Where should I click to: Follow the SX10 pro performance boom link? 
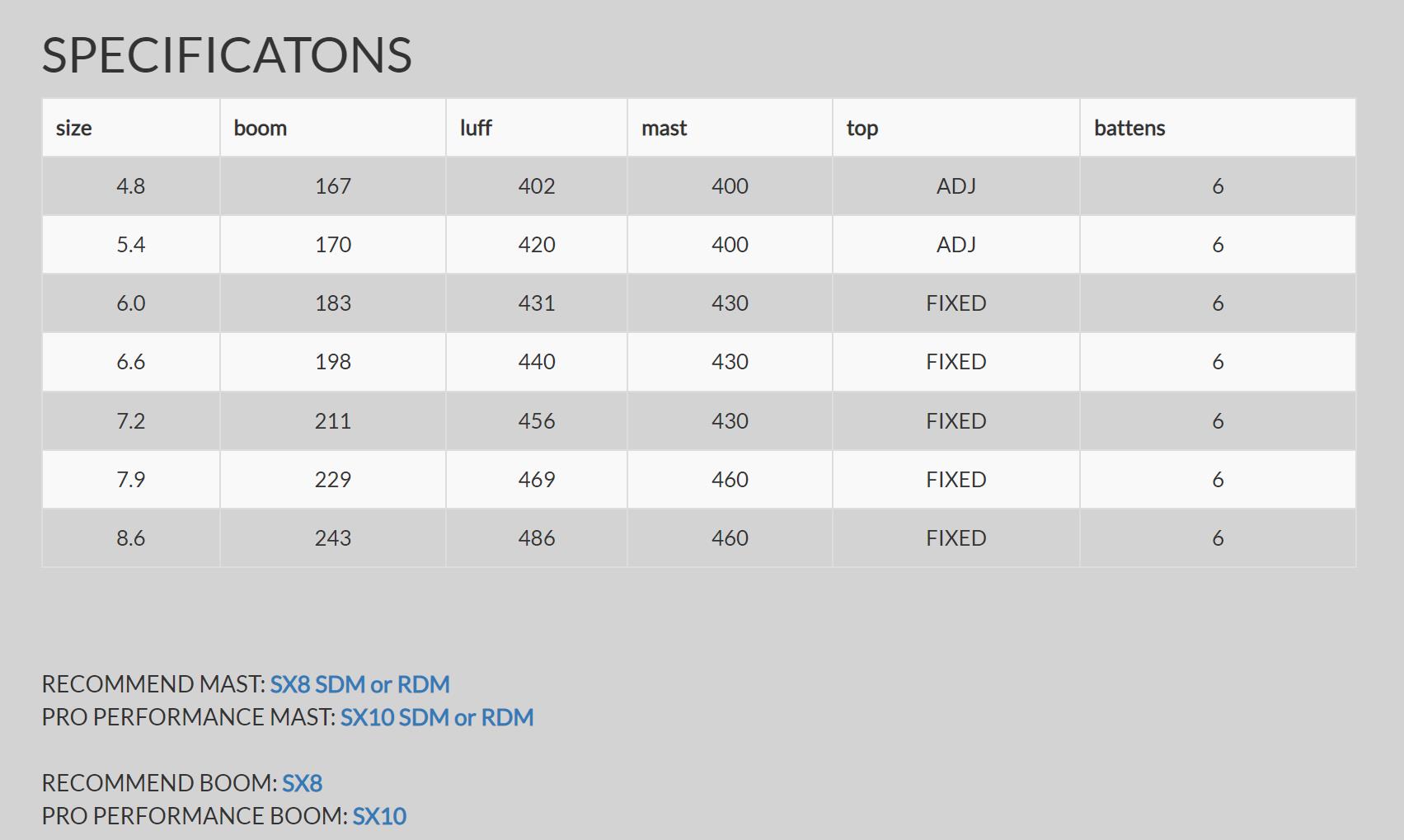tap(379, 816)
